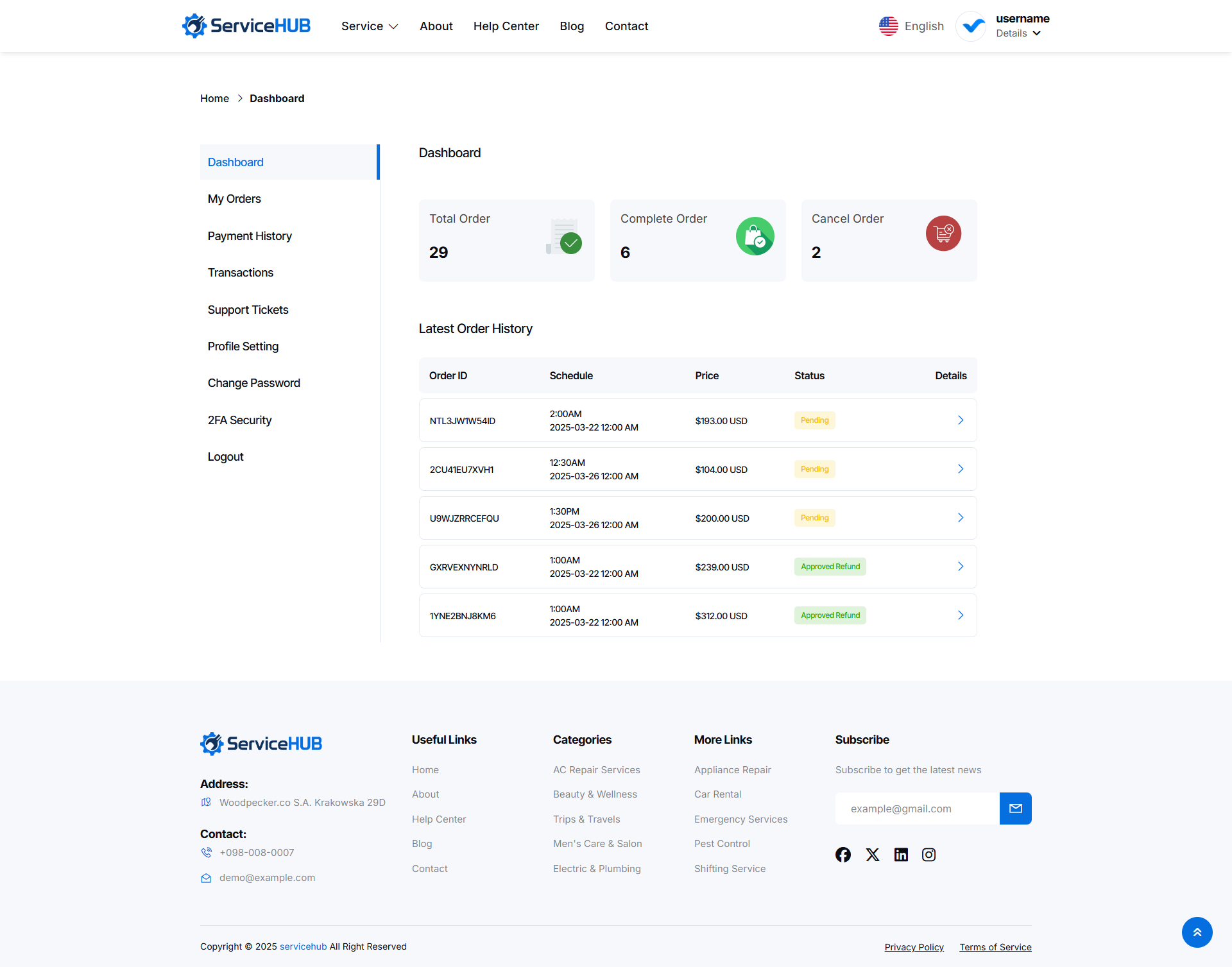1232x967 pixels.
Task: Click the Pending status badge for NTL3JW1W54ID
Action: tap(815, 420)
